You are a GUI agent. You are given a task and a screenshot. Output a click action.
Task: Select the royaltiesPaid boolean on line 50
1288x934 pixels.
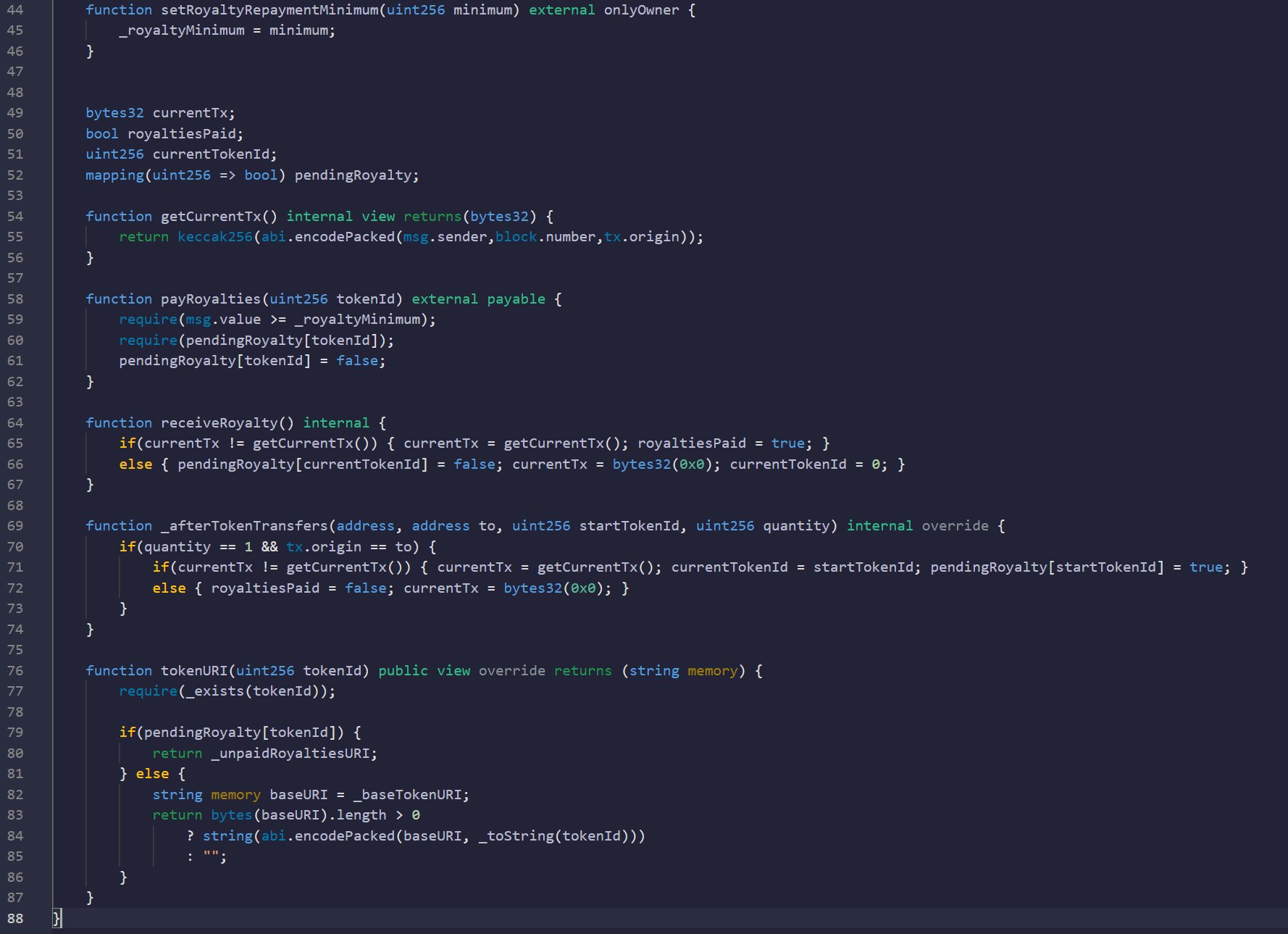tap(185, 133)
